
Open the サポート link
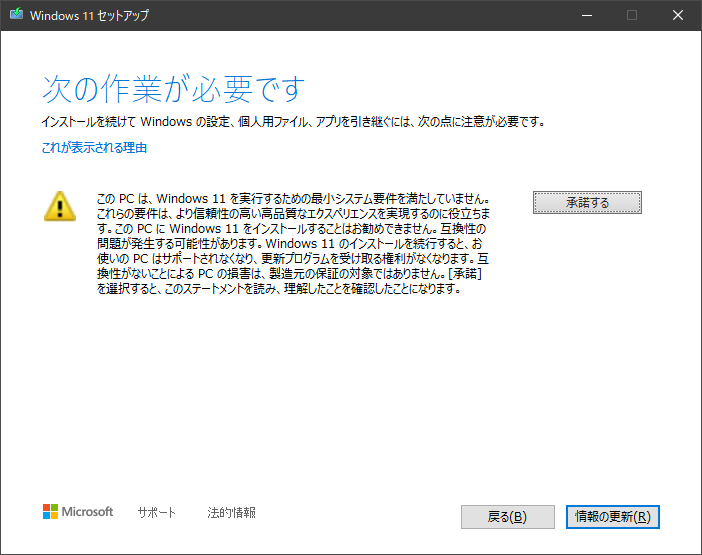pos(157,512)
